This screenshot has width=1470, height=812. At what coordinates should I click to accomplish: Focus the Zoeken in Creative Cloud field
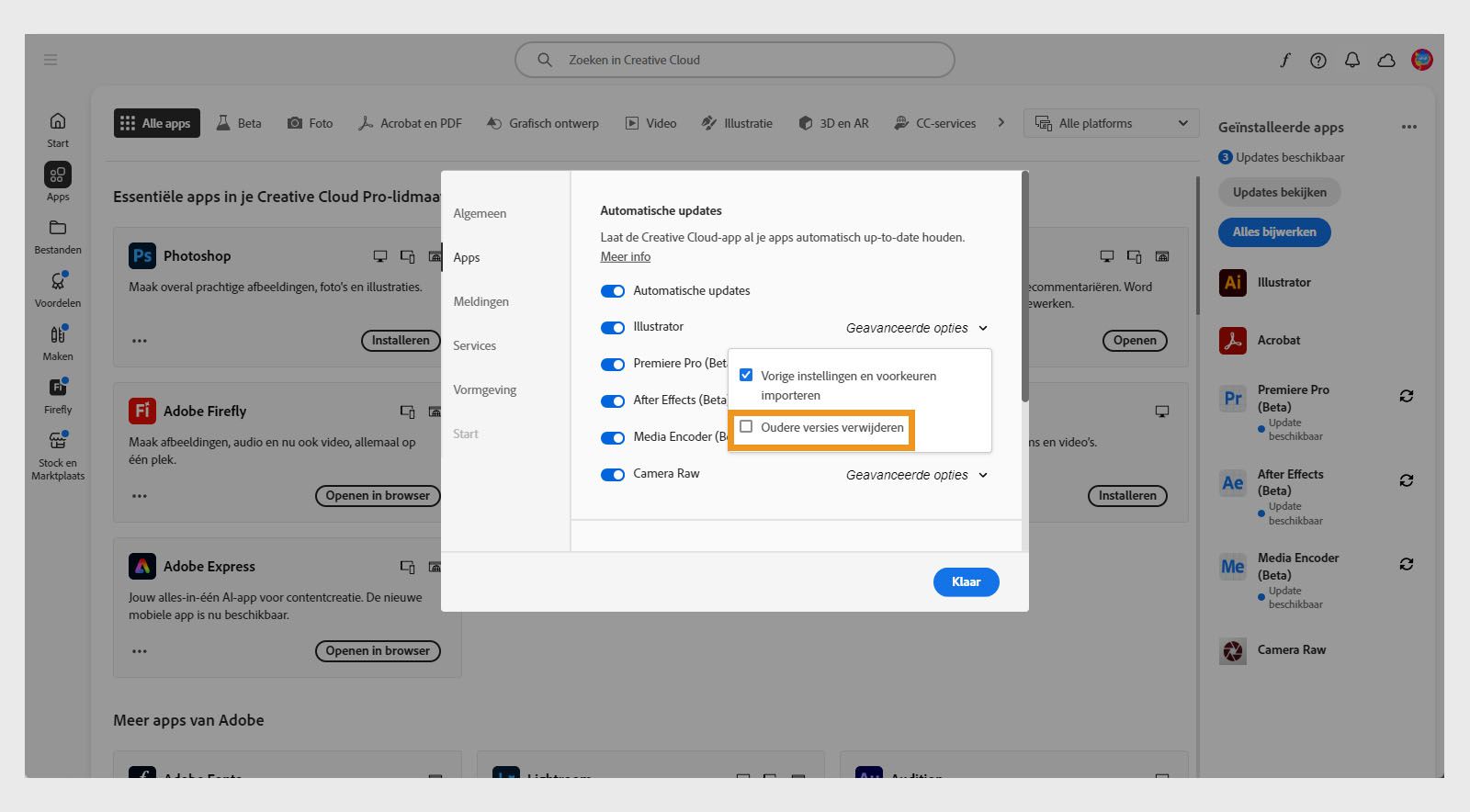[x=735, y=60]
